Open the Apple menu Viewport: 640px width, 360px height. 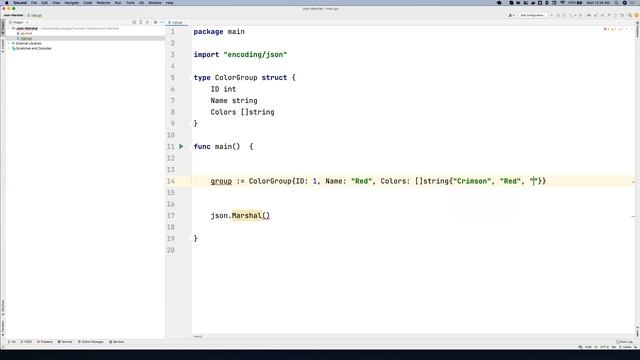click(7, 3)
